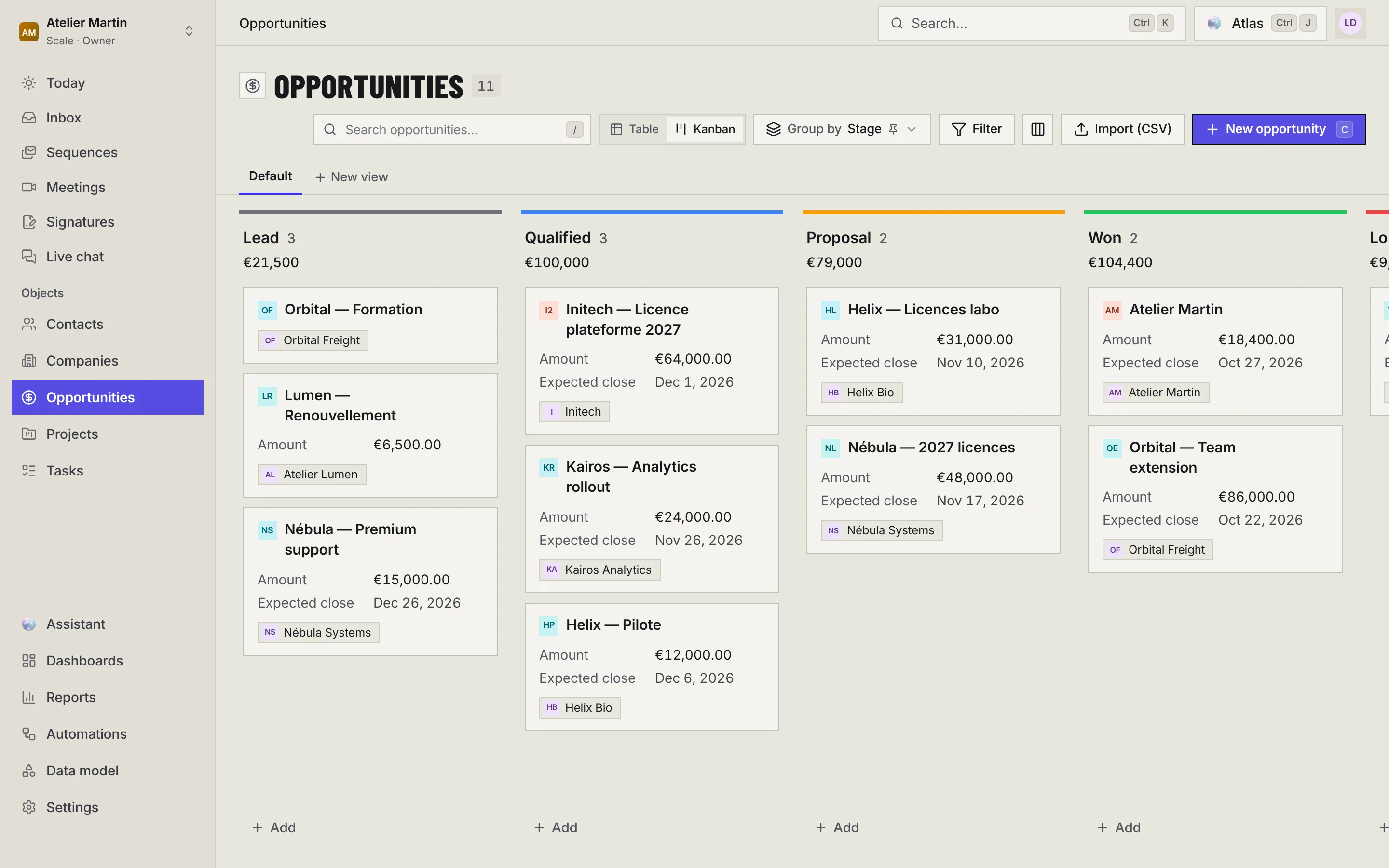The image size is (1389, 868).
Task: Click the LD user avatar
Action: pos(1349,23)
